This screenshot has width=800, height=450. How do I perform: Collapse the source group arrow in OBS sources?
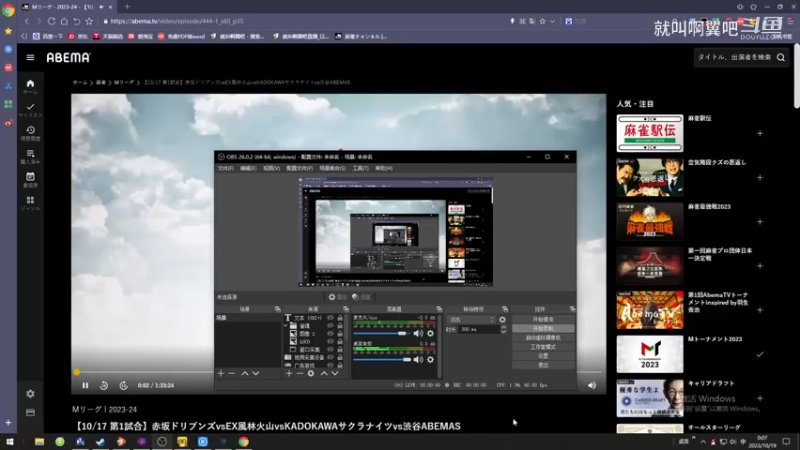[286, 326]
